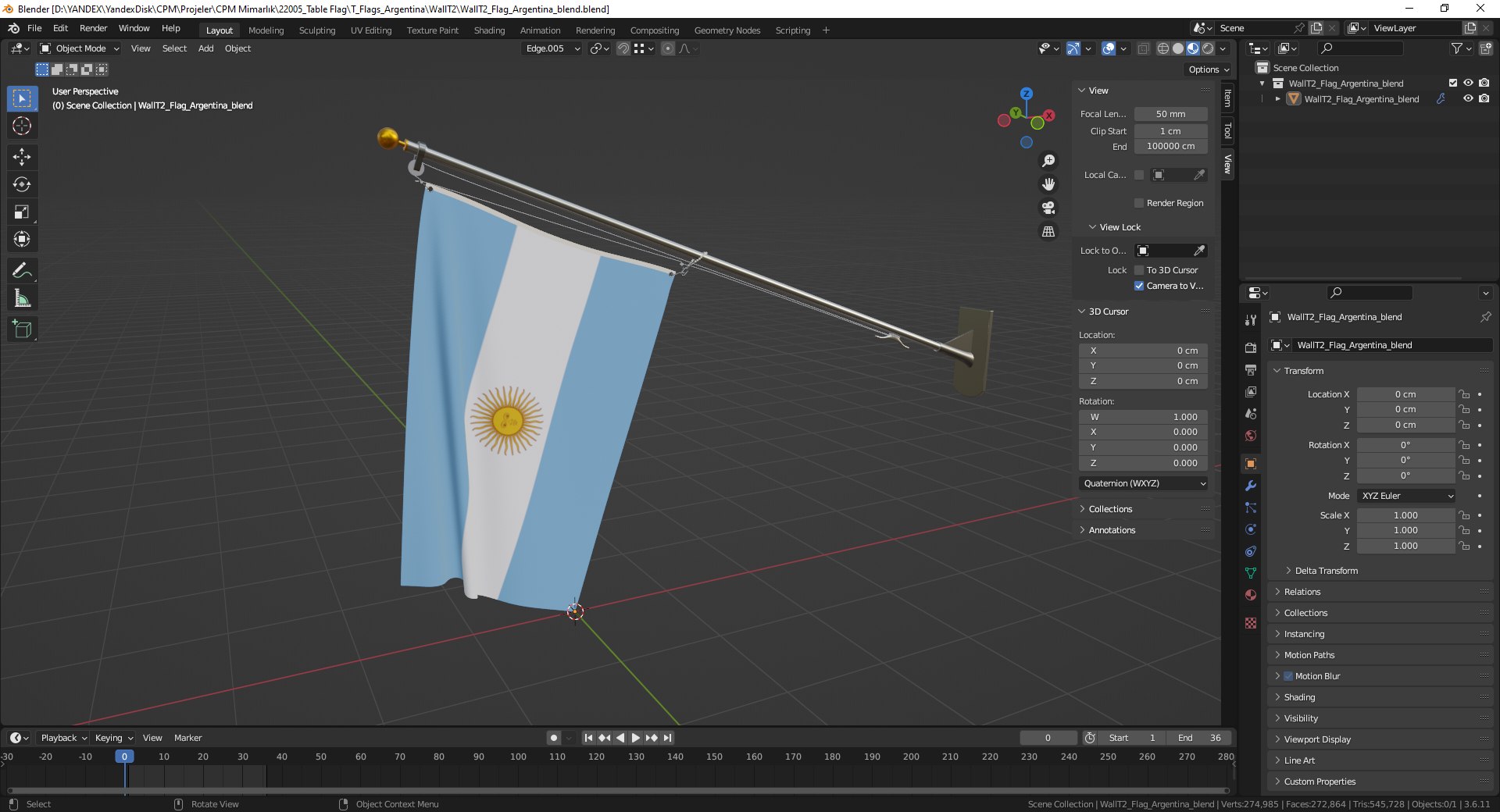Click the Clip Start 1 cm field
Screen dimensions: 1500x812
1170,131
